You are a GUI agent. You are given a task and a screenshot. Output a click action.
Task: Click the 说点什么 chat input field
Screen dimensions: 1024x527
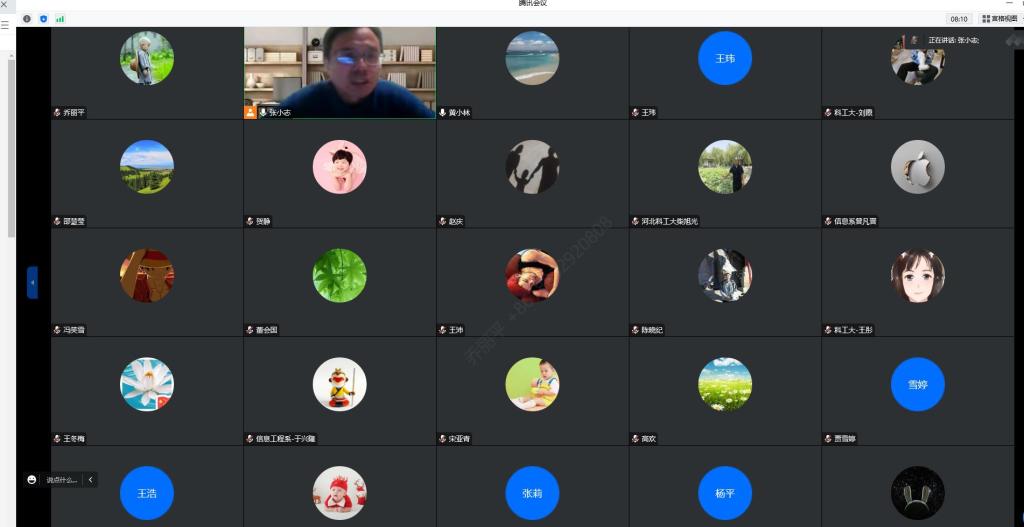coord(61,480)
